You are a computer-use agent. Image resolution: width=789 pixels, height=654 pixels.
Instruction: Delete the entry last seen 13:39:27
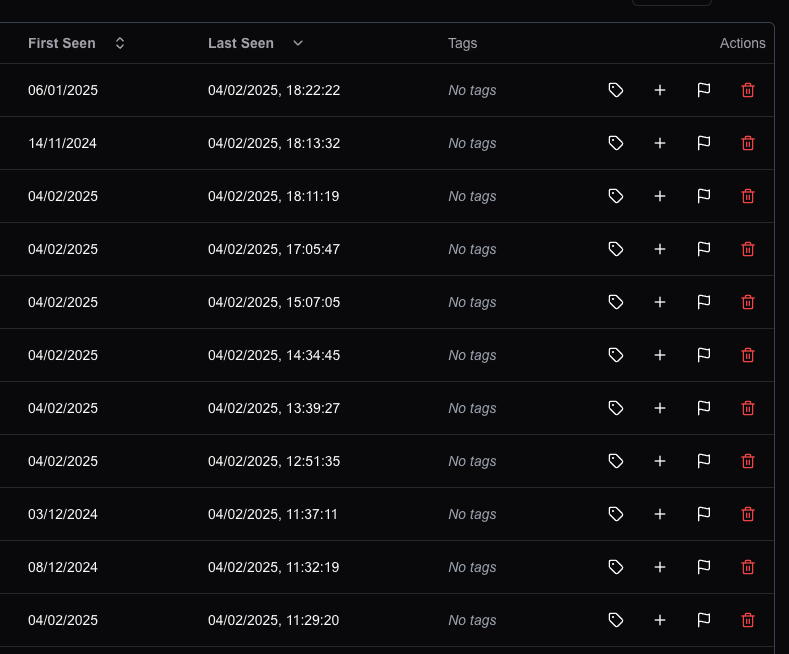coord(748,408)
